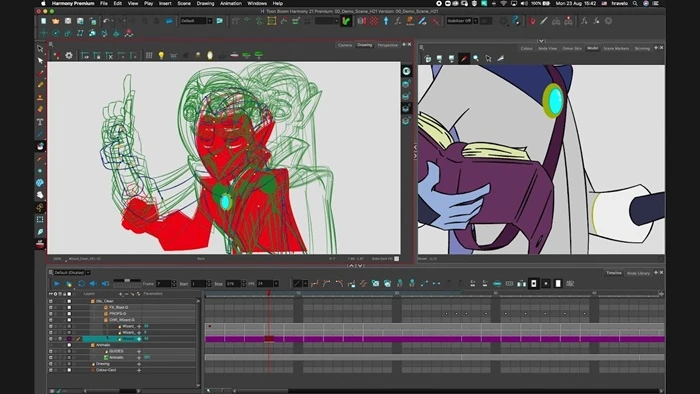Click the playback speed slider in Timeline
The width and height of the screenshot is (700, 394).
click(x=127, y=282)
